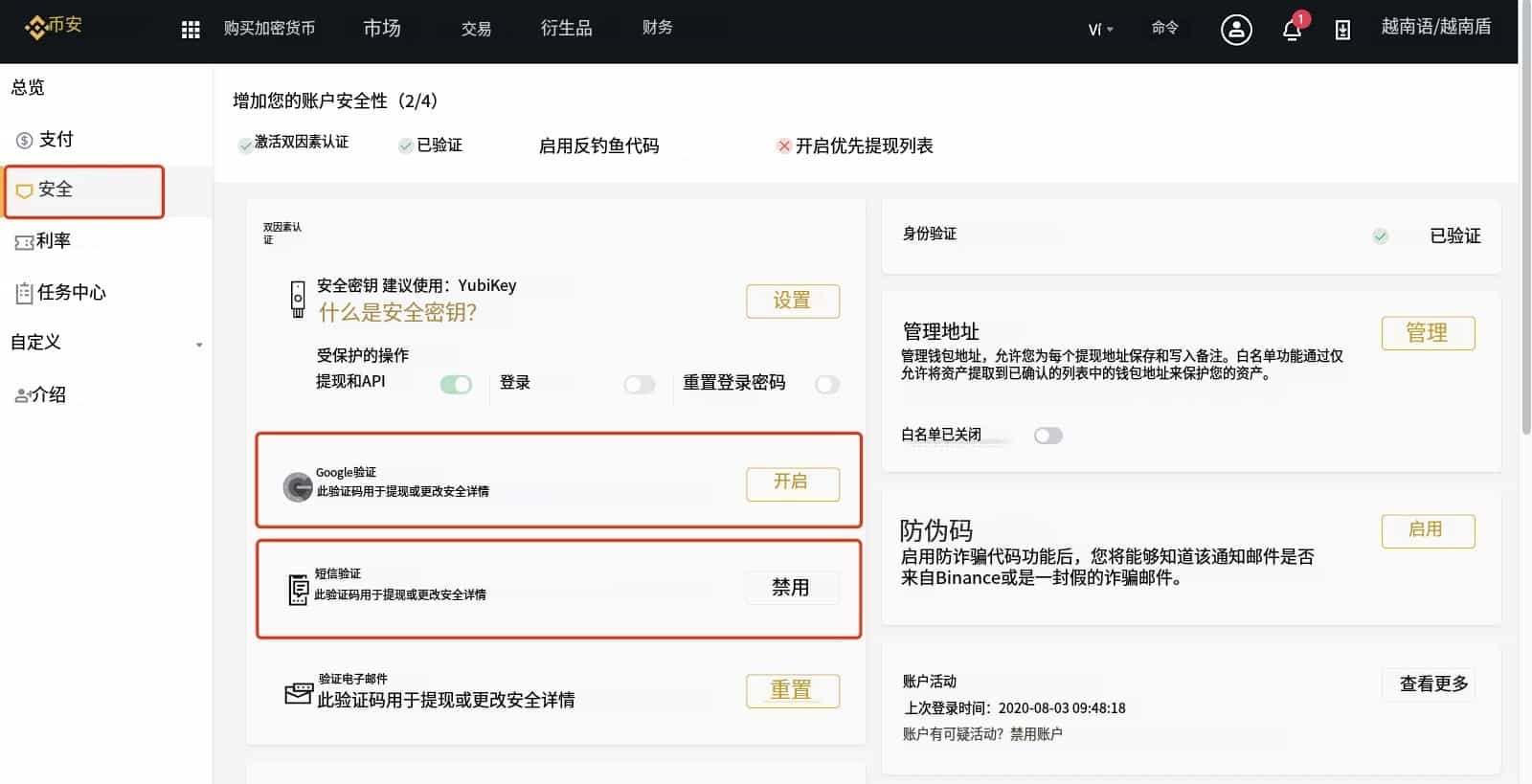Click the 开启 button for Google验证

click(x=792, y=483)
